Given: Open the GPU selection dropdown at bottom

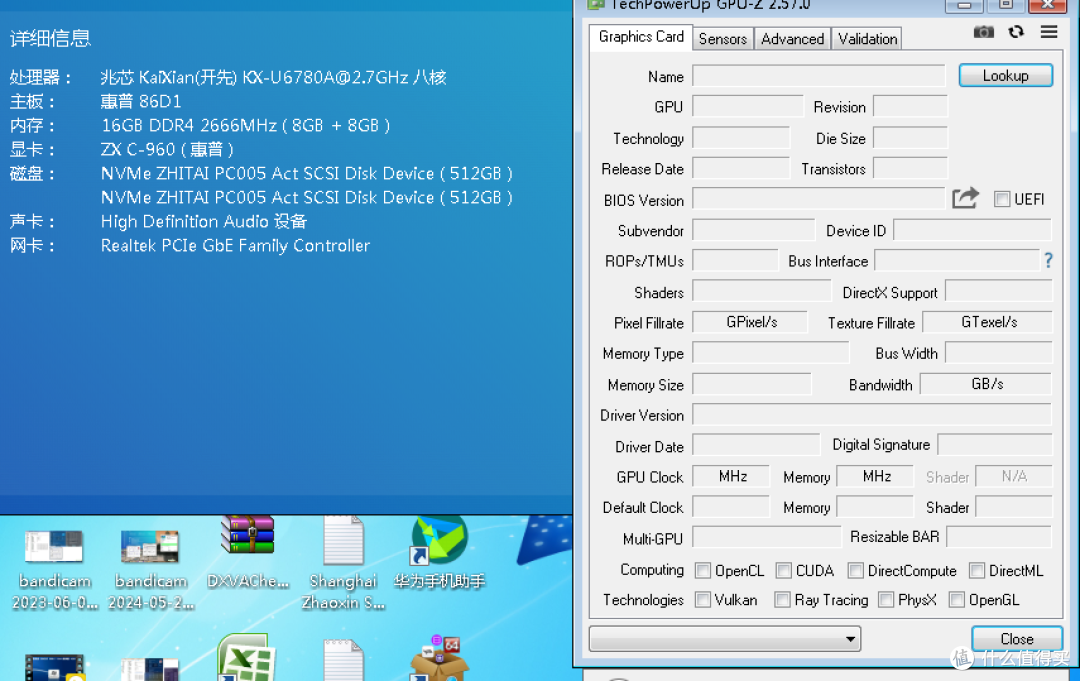Looking at the screenshot, I should pos(725,639).
